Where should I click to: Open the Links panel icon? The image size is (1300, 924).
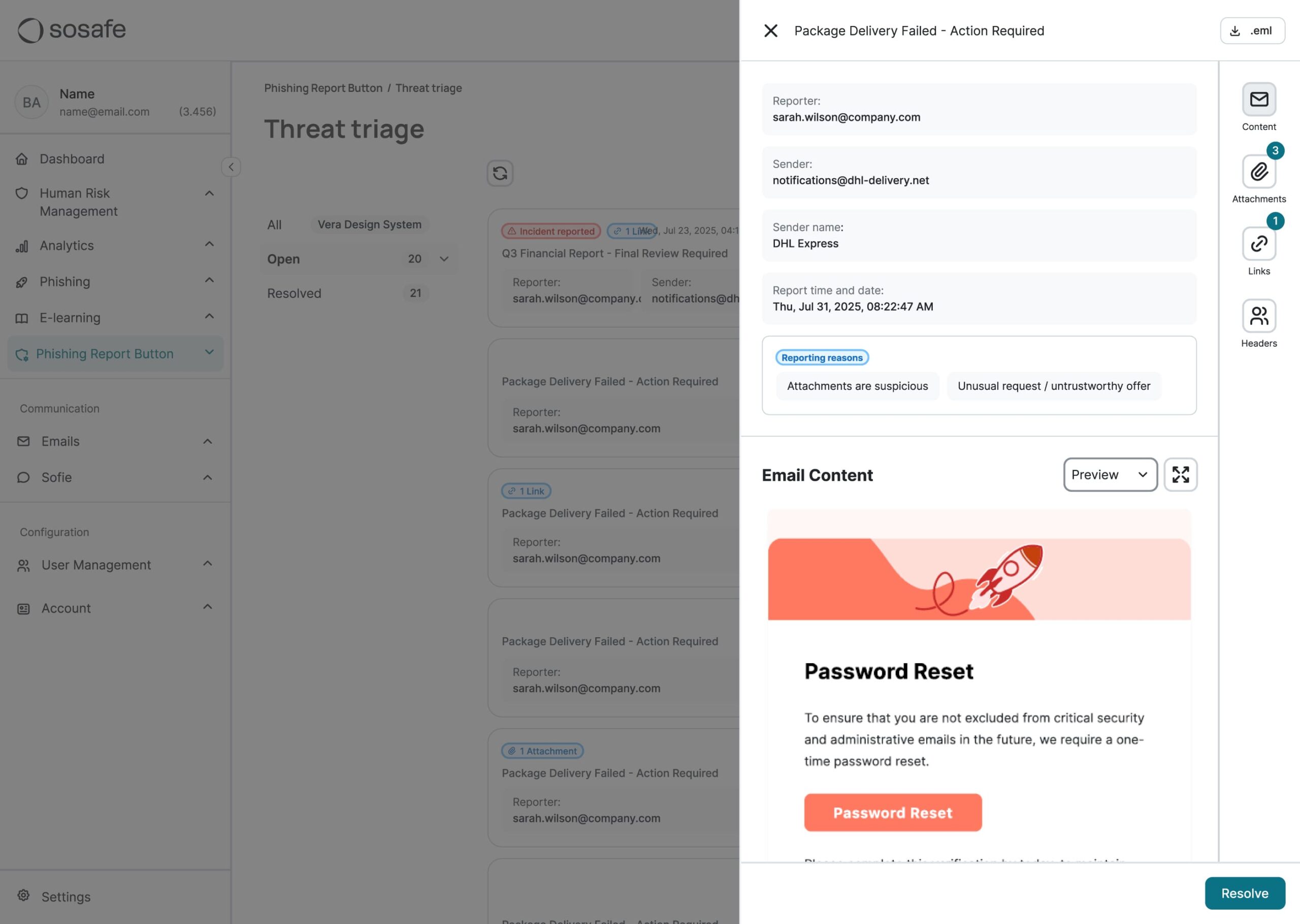[x=1258, y=244]
